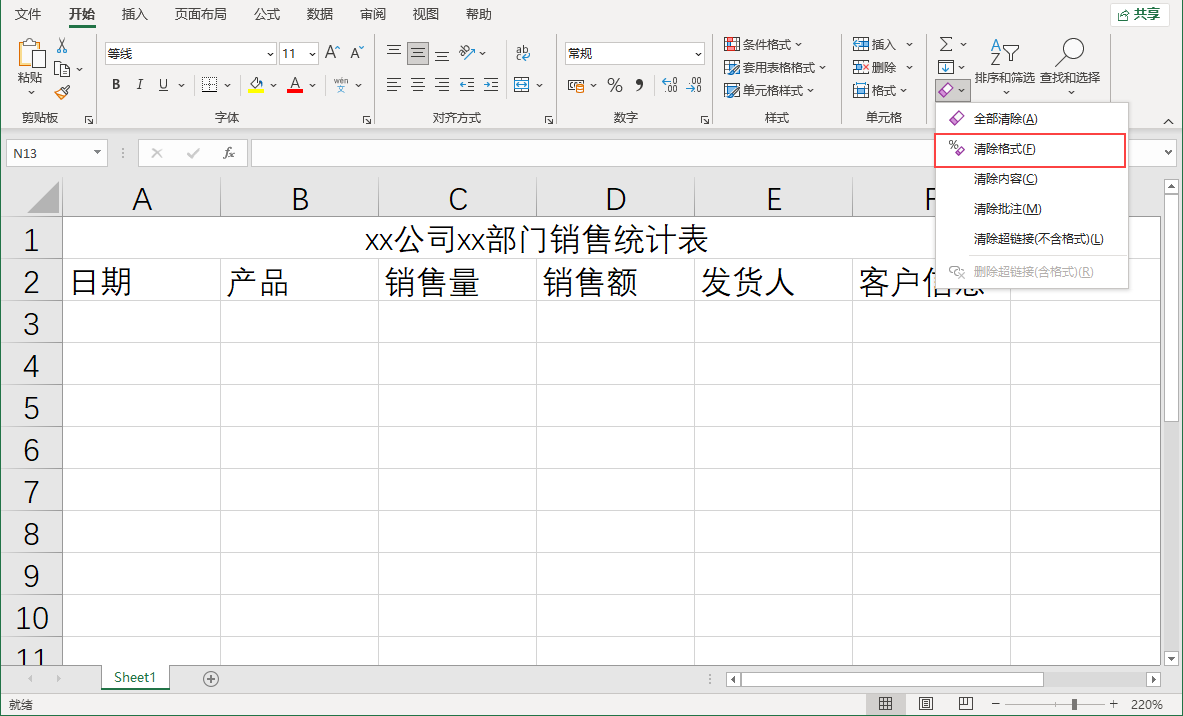Open the font name 等线 dropdown
Image resolution: width=1183 pixels, height=716 pixels.
270,54
